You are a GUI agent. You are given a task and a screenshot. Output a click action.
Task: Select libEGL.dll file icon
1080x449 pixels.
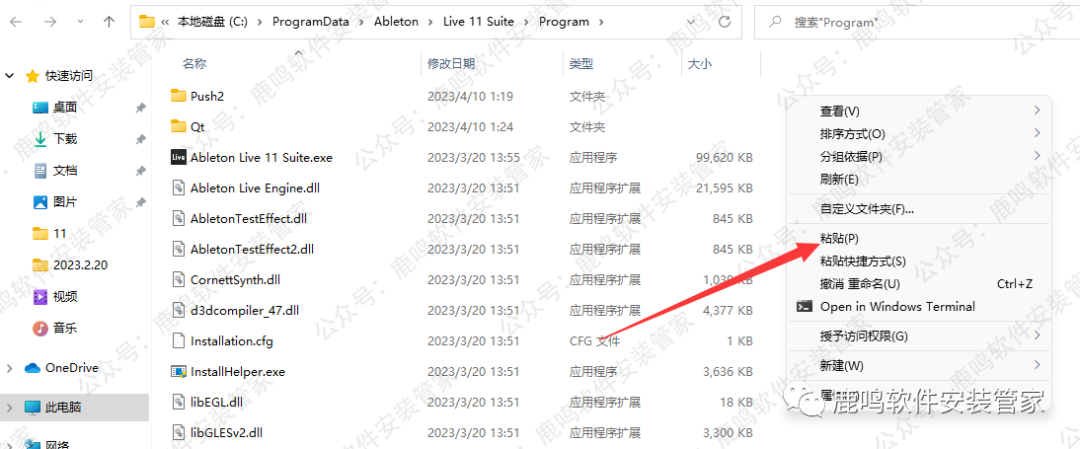(178, 401)
